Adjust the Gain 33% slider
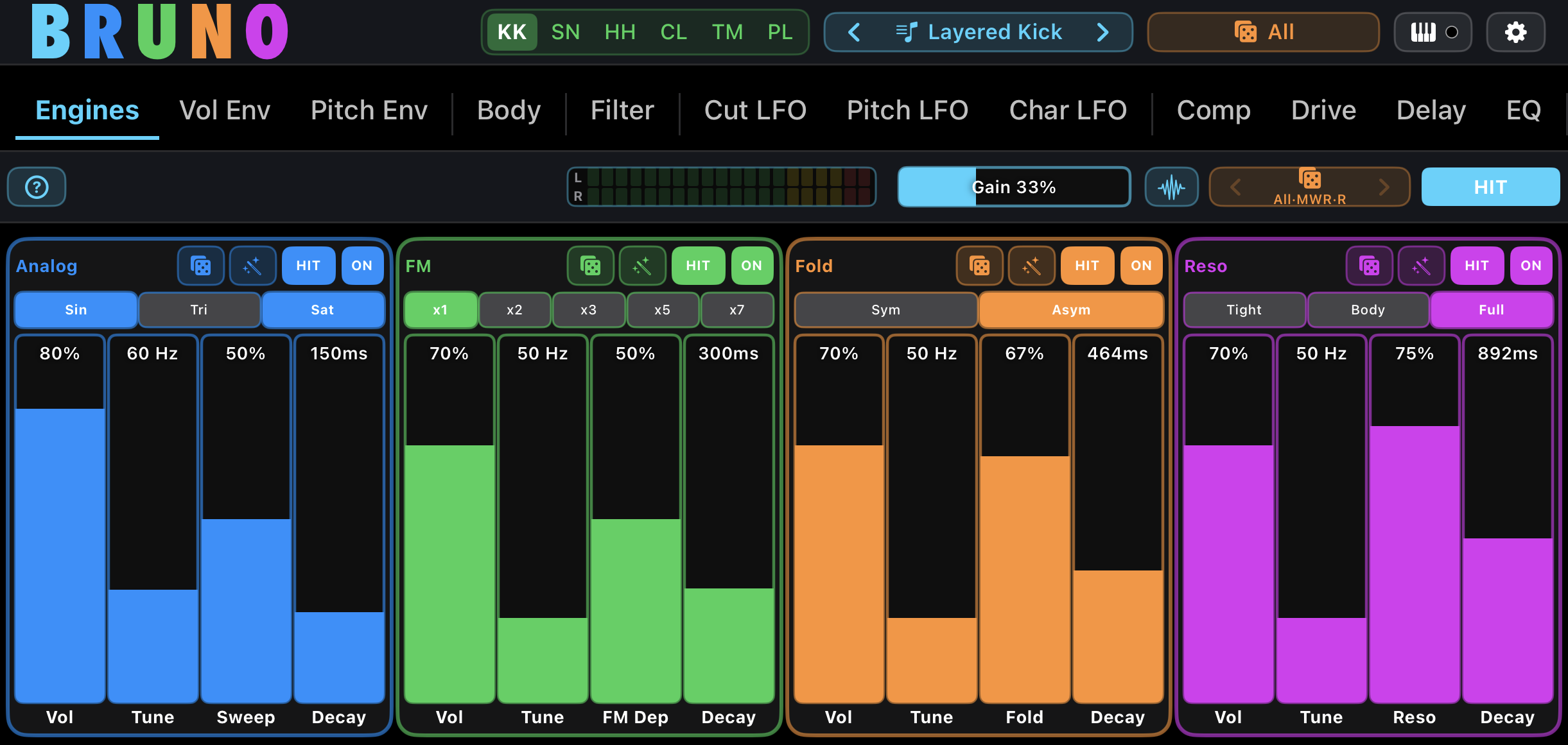 (1014, 187)
